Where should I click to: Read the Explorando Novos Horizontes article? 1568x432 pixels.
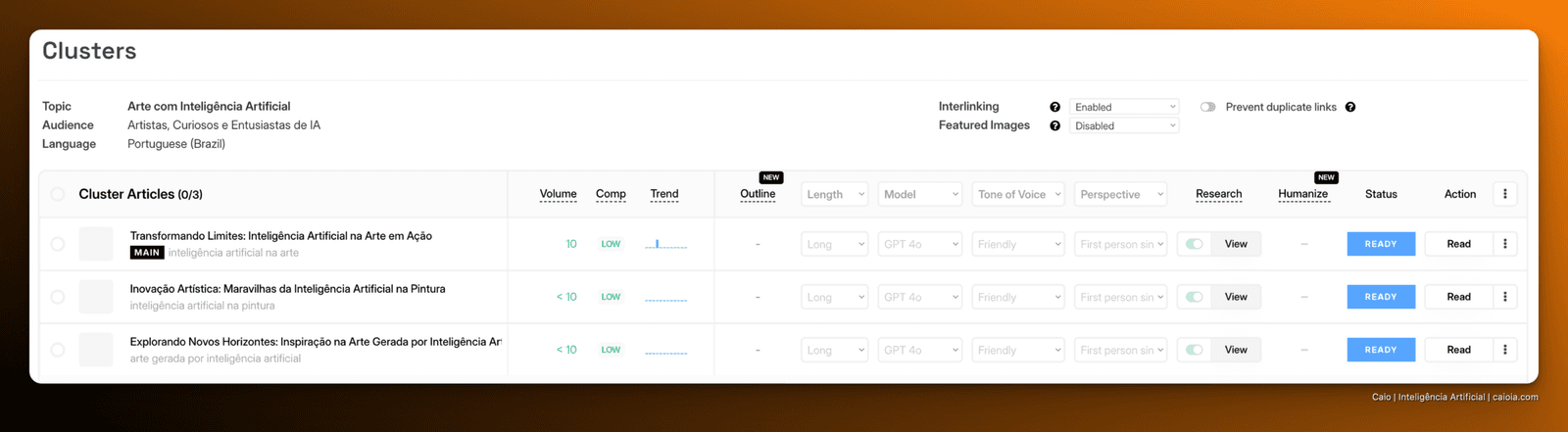[x=1458, y=350]
